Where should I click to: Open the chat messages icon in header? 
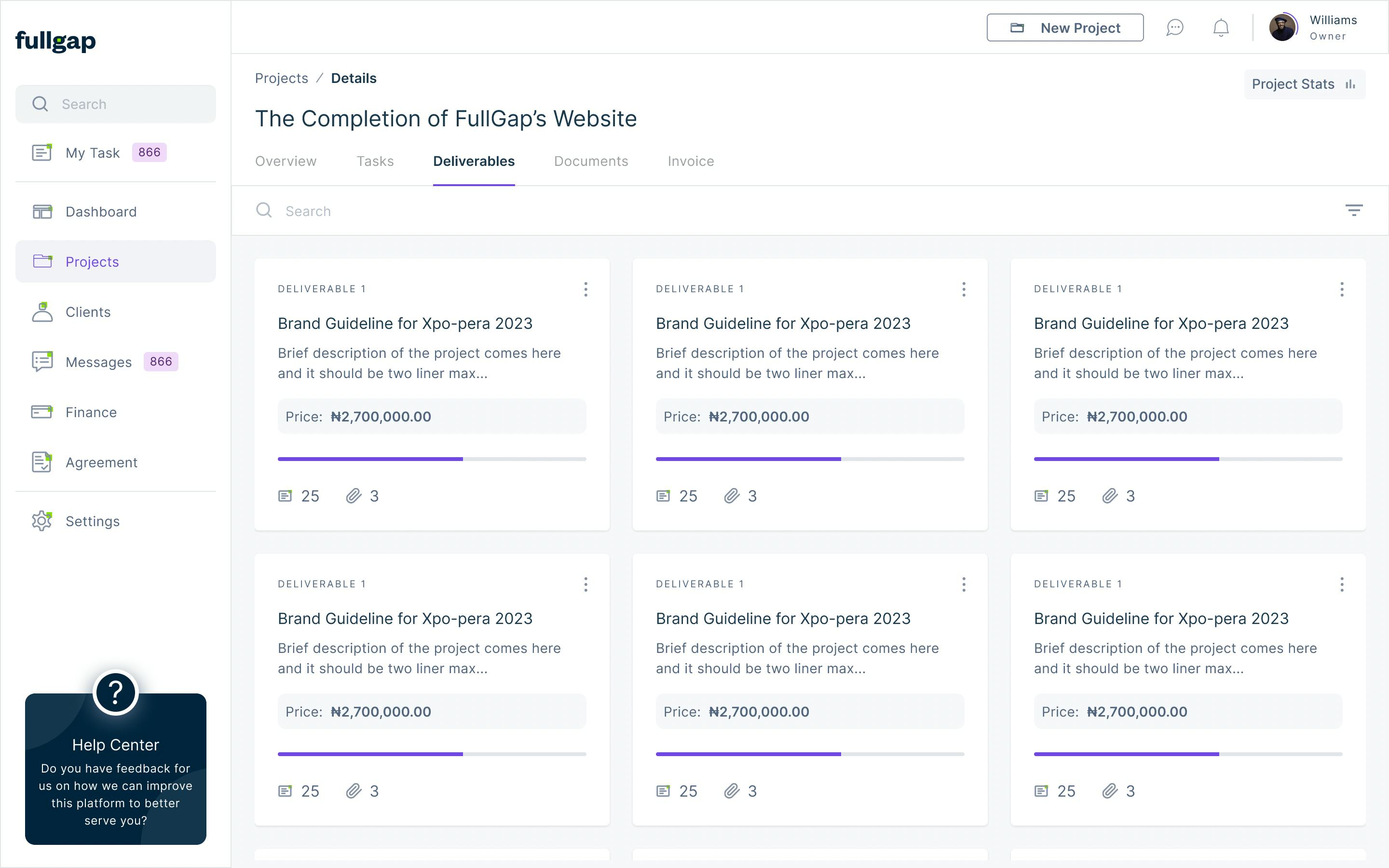point(1175,27)
